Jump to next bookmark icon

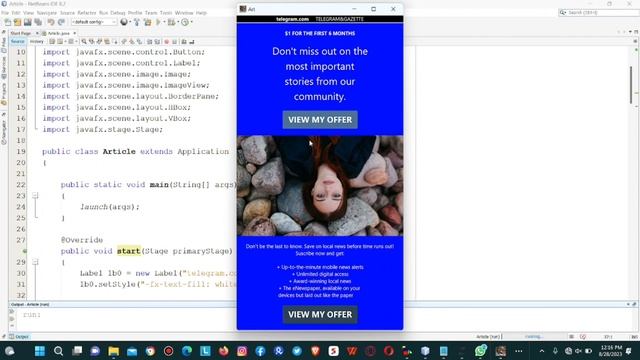point(131,41)
